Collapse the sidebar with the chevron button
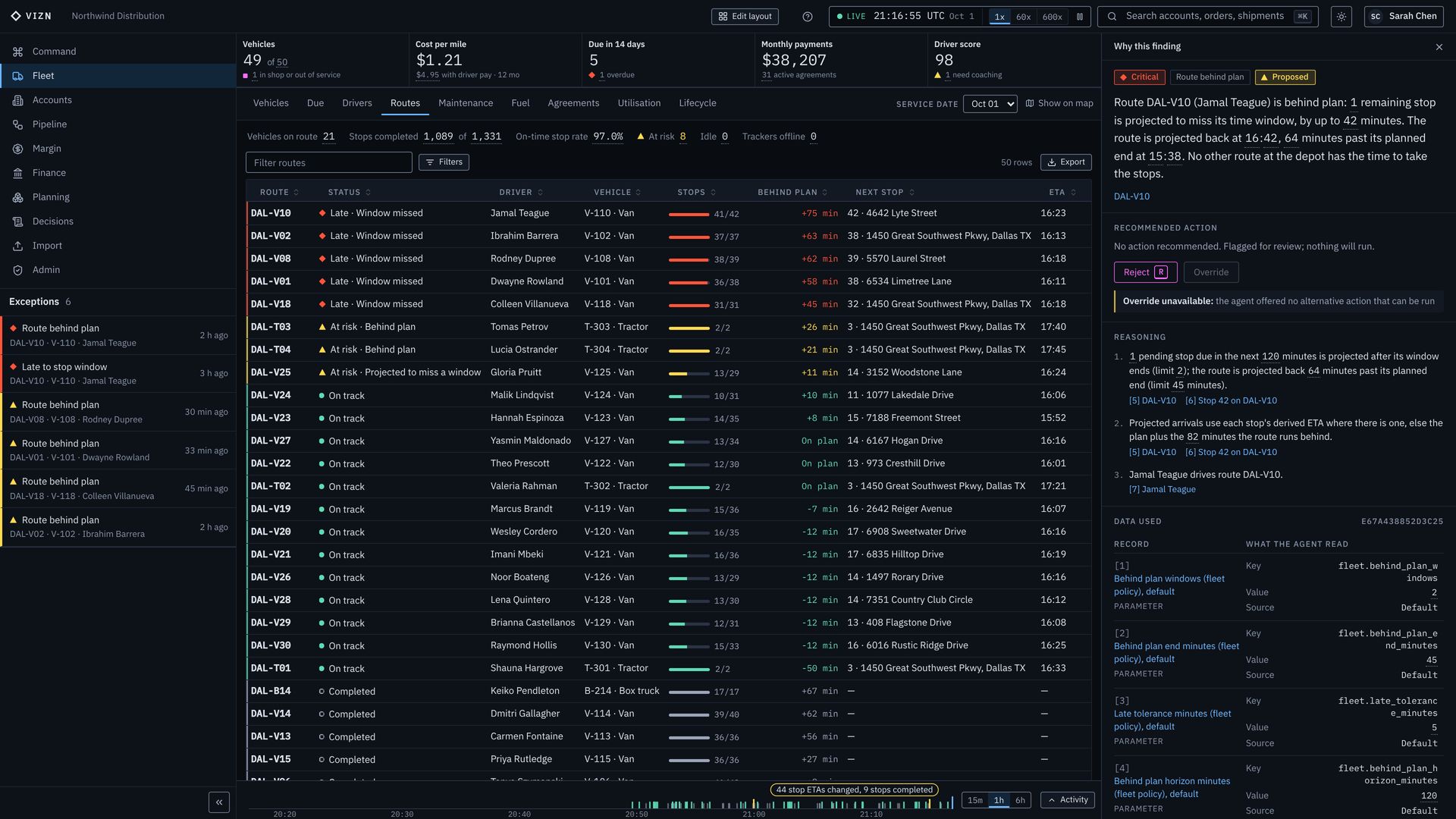The width and height of the screenshot is (1456, 819). (x=219, y=802)
